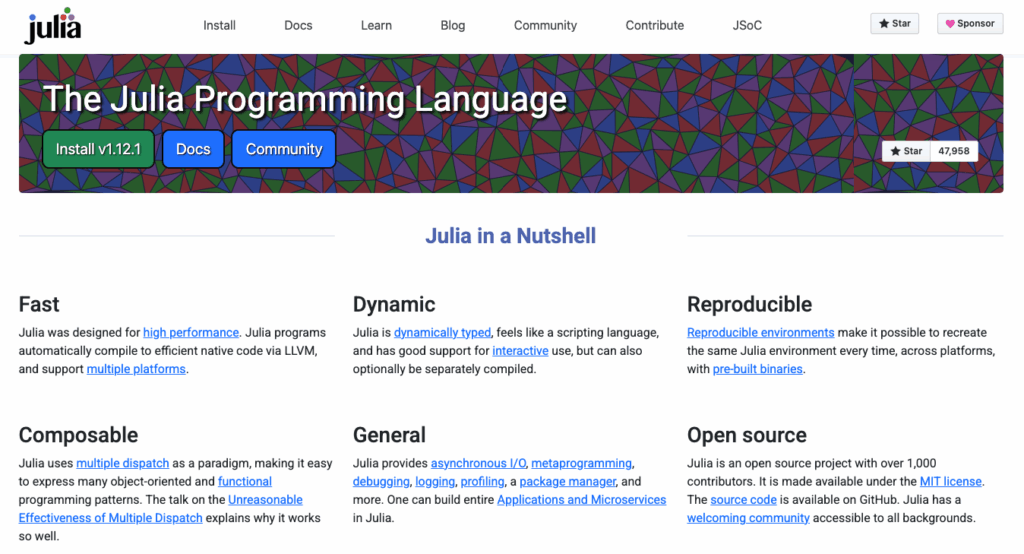Click the blue Community banner button

click(x=284, y=149)
